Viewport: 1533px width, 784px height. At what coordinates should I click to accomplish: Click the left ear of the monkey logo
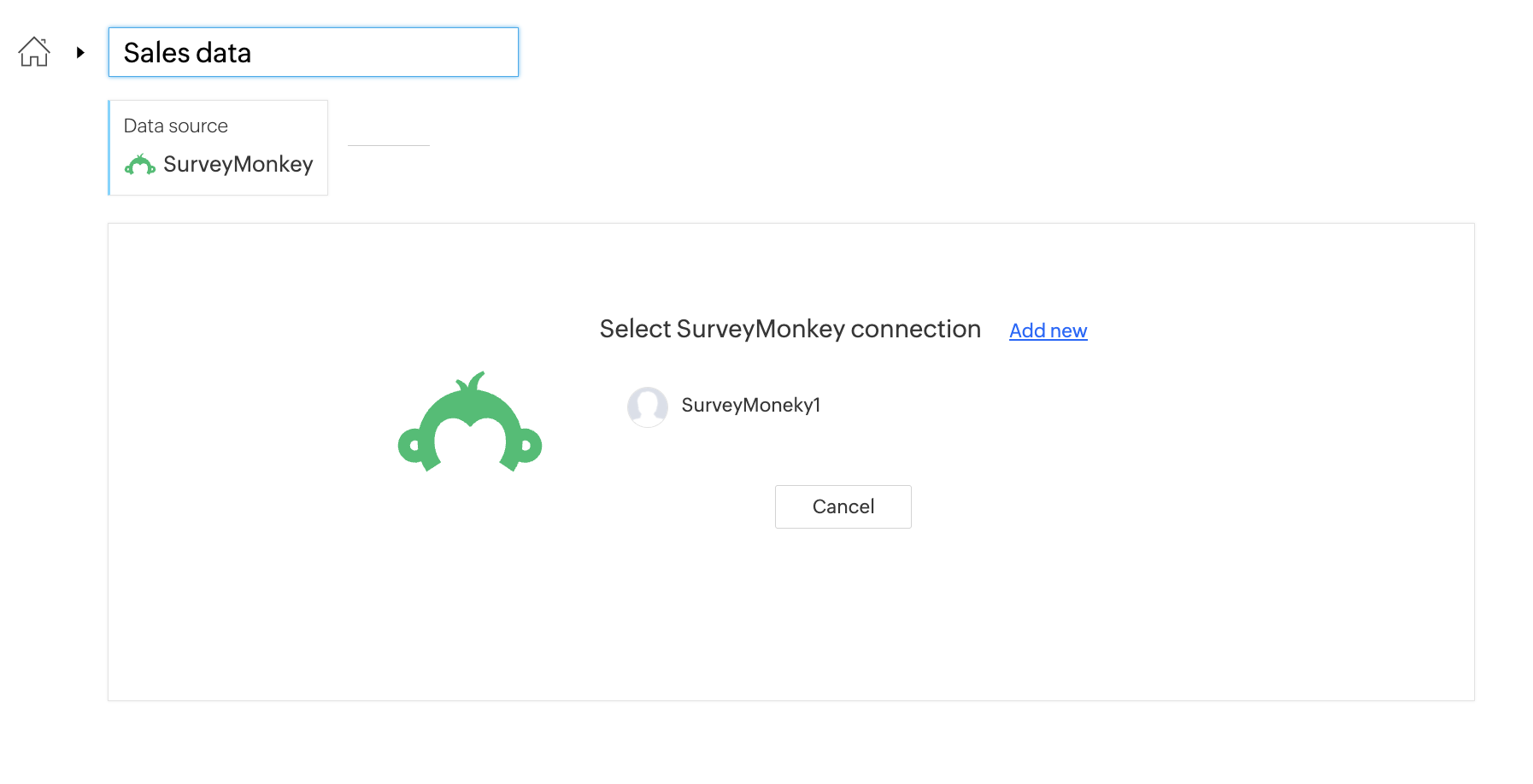[410, 445]
